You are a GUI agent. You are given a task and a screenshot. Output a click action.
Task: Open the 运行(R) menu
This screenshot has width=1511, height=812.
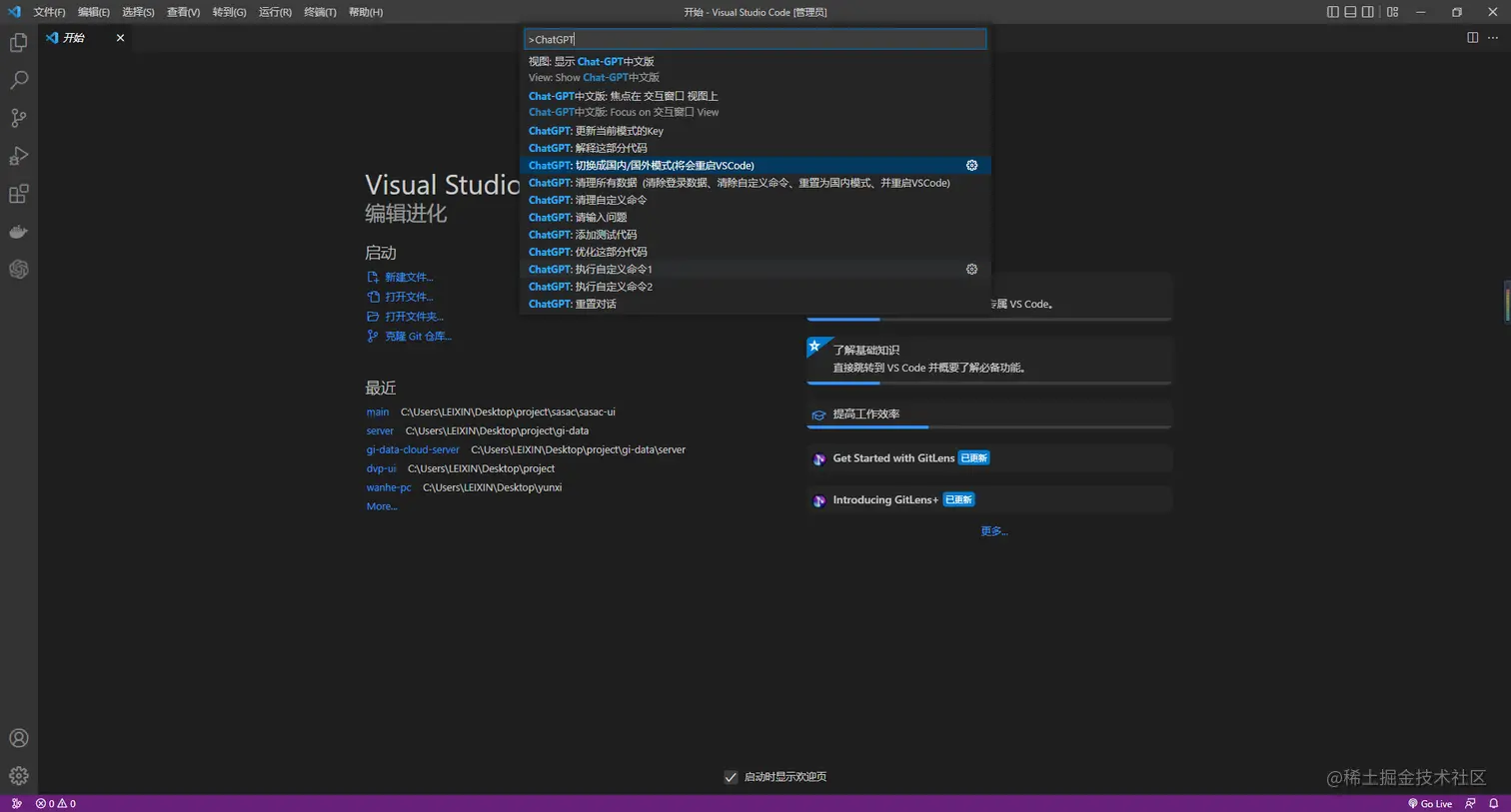coord(275,12)
